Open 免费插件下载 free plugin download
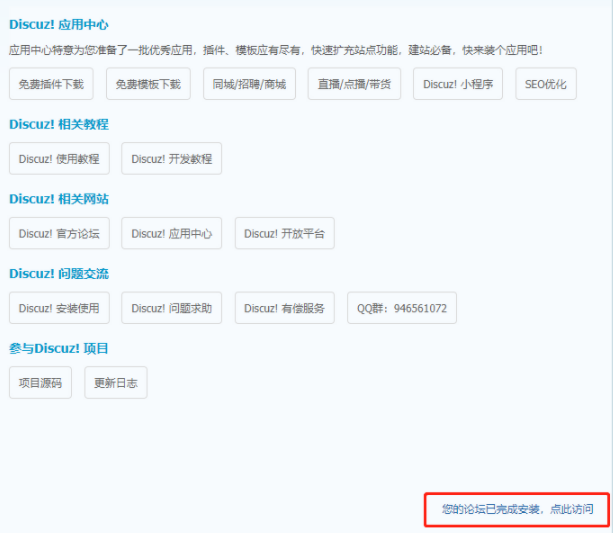The width and height of the screenshot is (613, 533). pos(51,84)
